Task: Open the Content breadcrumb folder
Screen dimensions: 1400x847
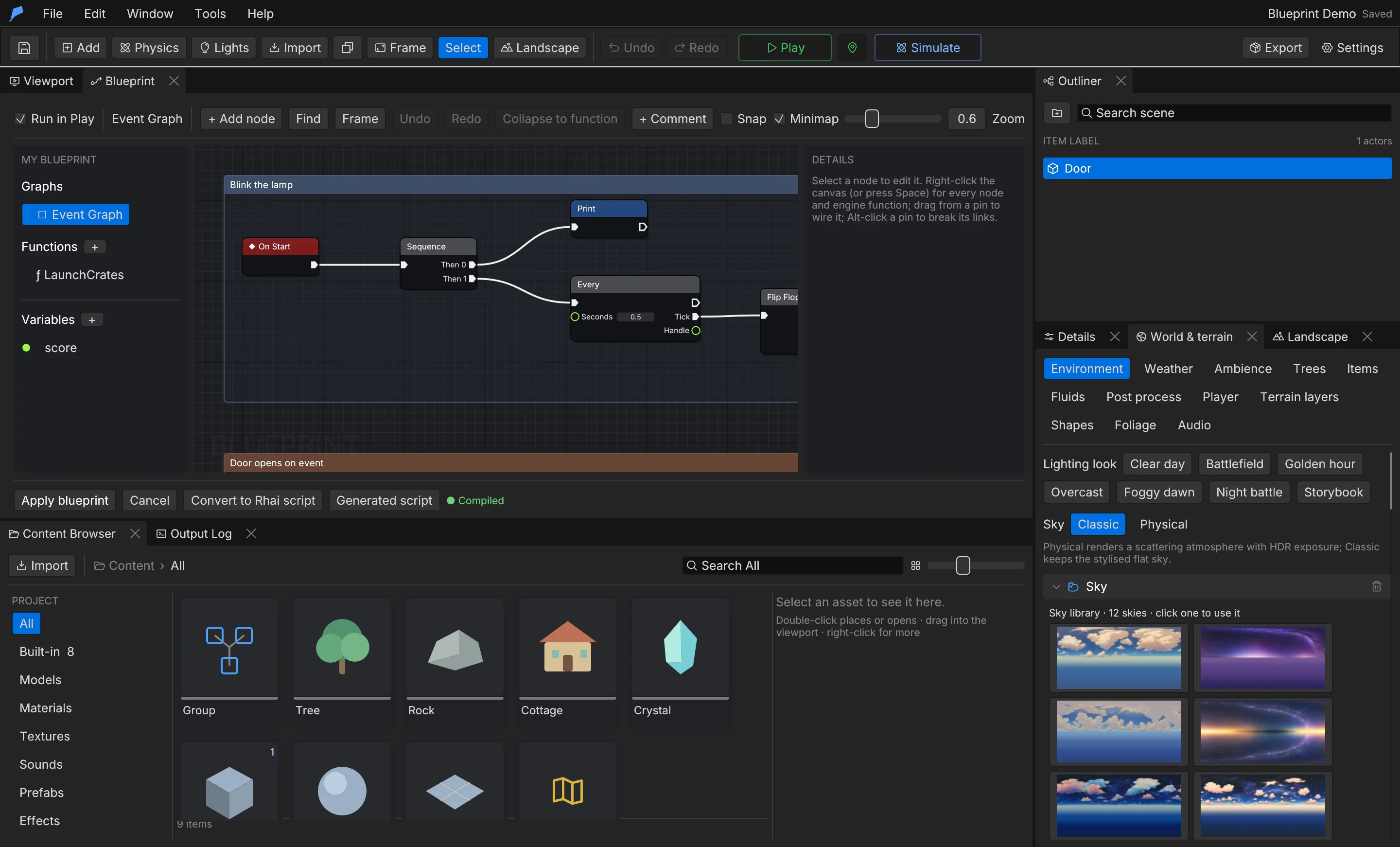Action: click(124, 566)
